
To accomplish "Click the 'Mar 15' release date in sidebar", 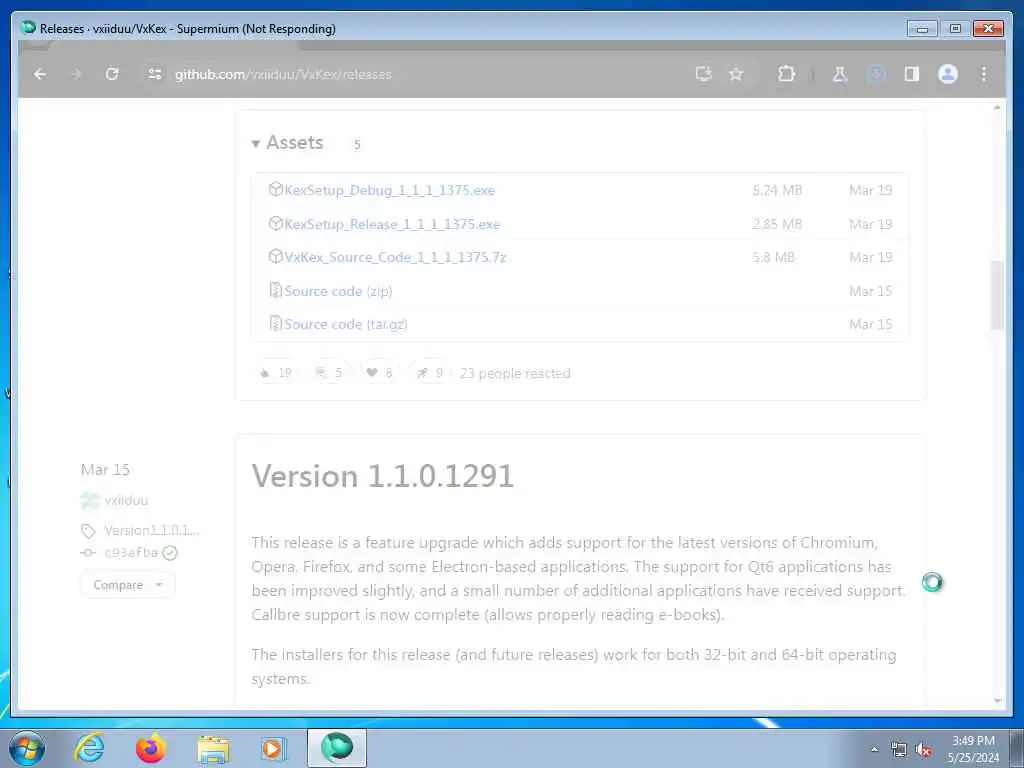I will click(105, 470).
